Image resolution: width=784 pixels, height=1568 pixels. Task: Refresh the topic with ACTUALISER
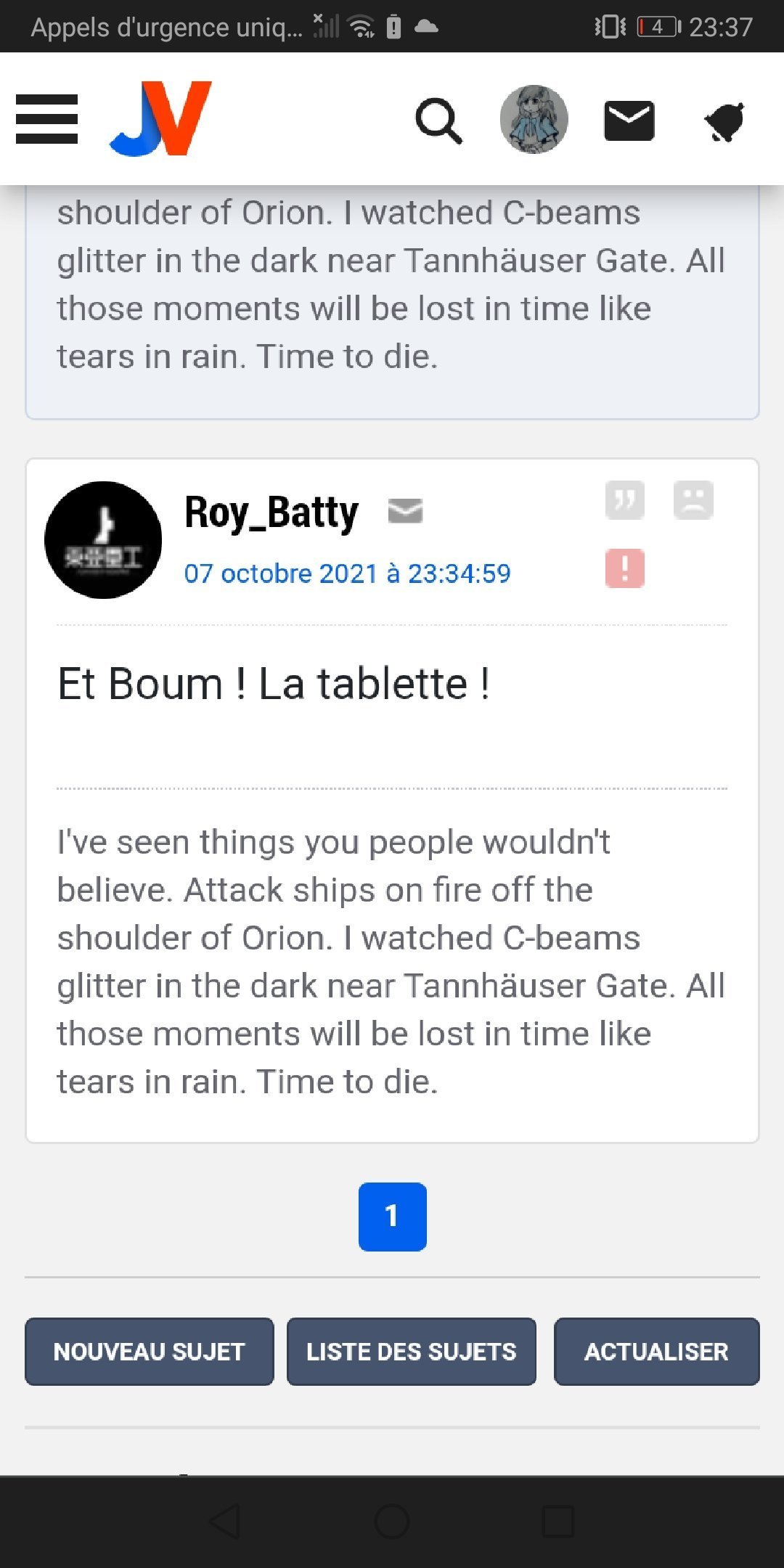coord(656,1352)
